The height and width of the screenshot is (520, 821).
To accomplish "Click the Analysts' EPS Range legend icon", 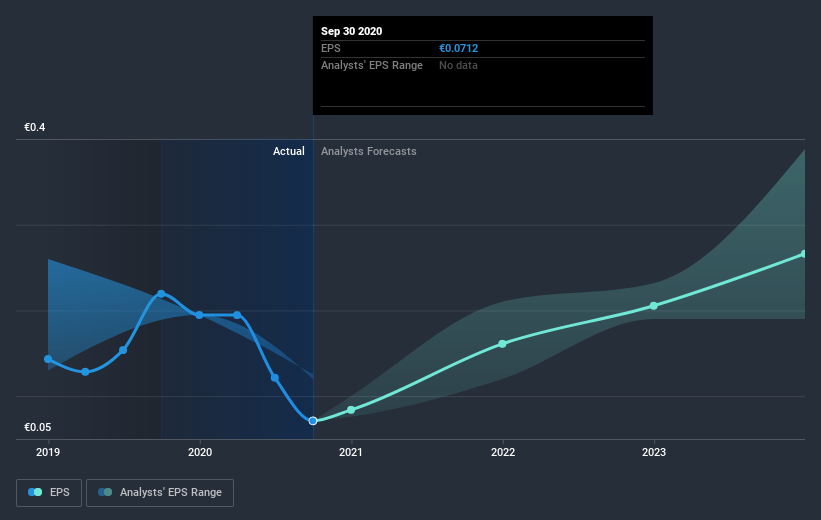I will 105,492.
